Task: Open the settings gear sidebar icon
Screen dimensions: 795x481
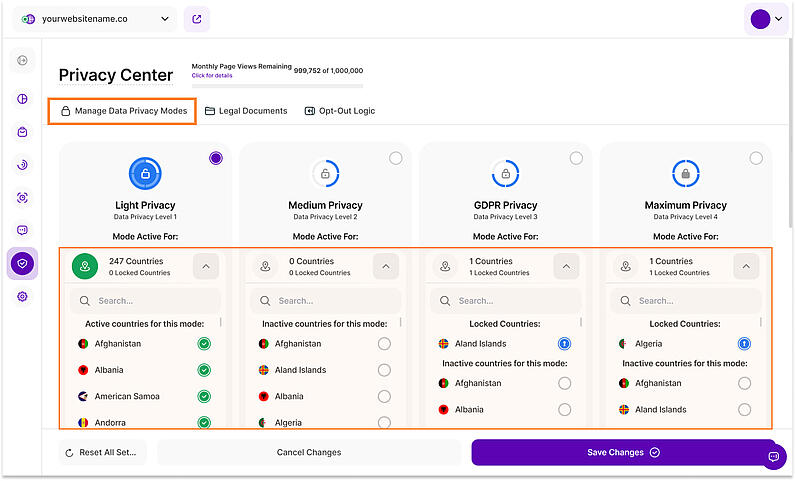Action: click(x=22, y=297)
